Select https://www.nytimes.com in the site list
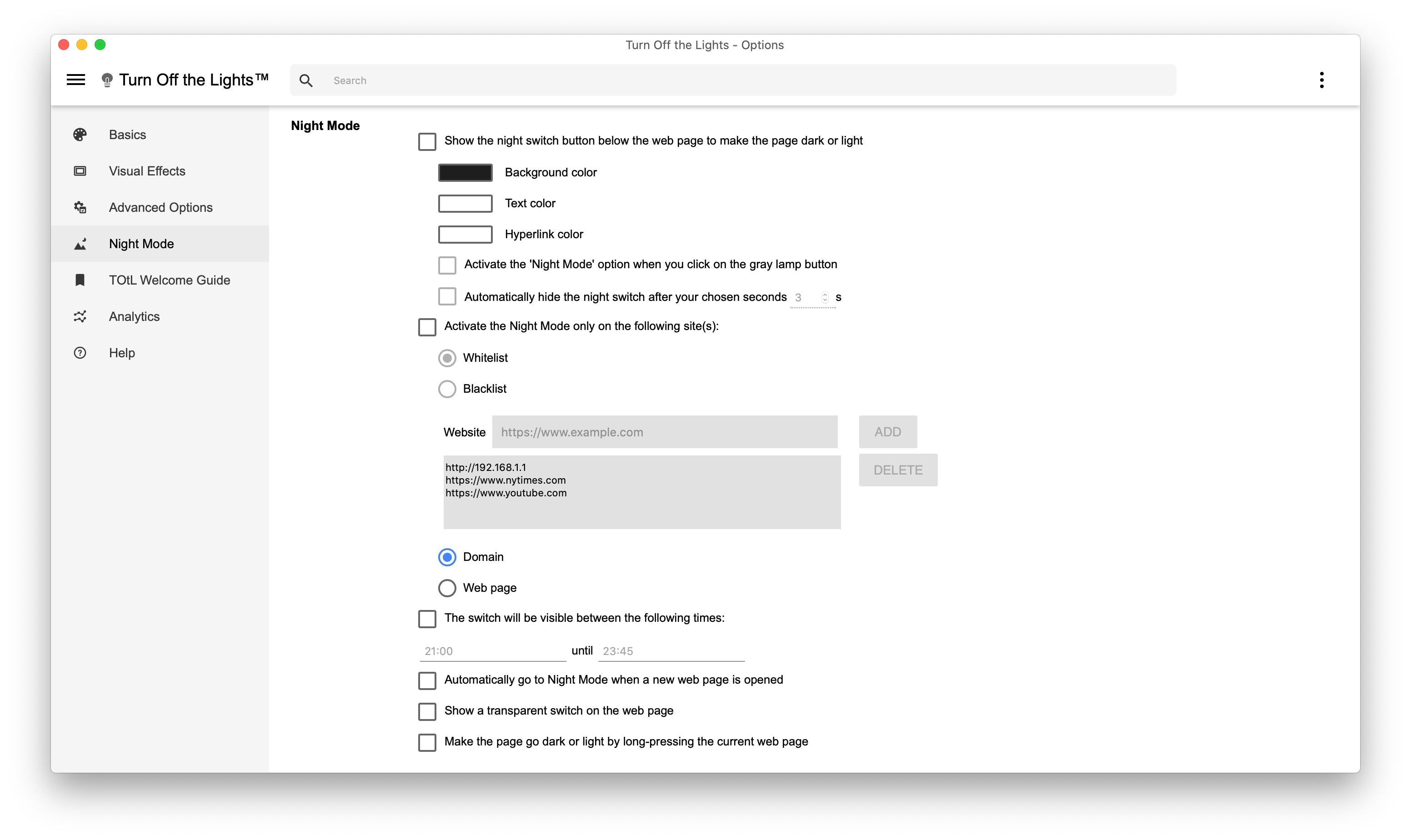This screenshot has height=840, width=1411. point(505,480)
